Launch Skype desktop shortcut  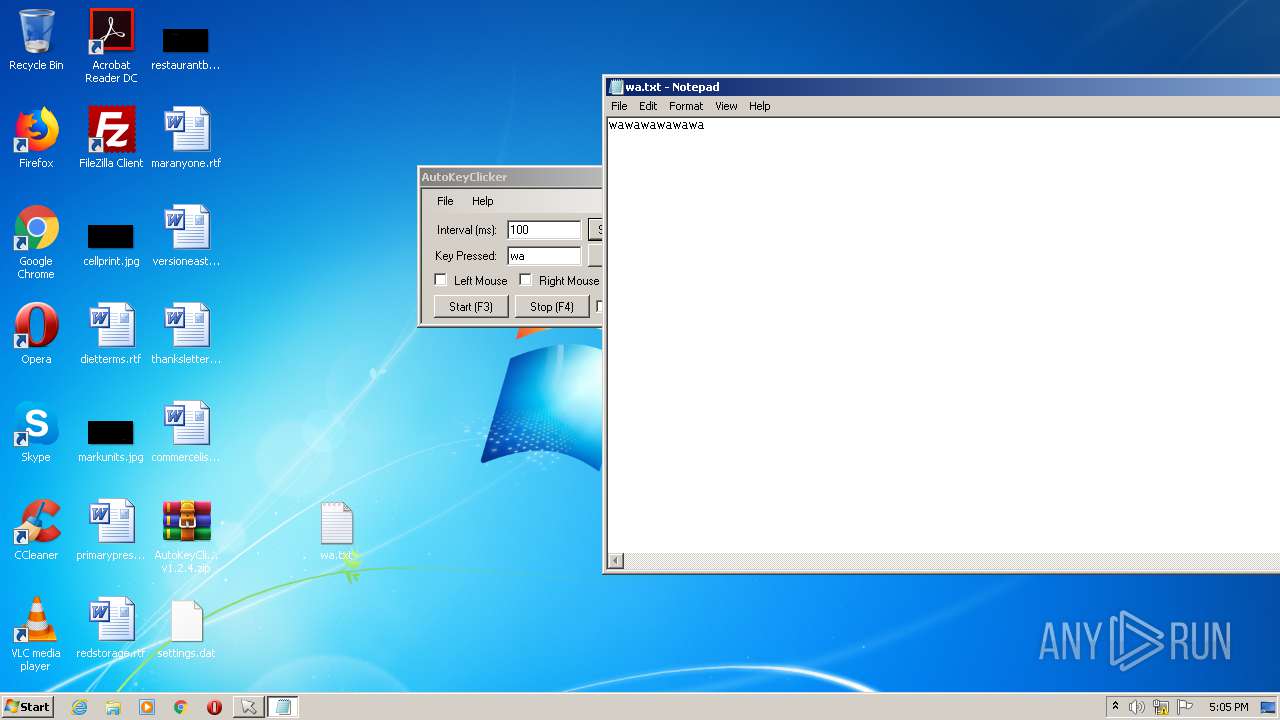click(x=36, y=432)
